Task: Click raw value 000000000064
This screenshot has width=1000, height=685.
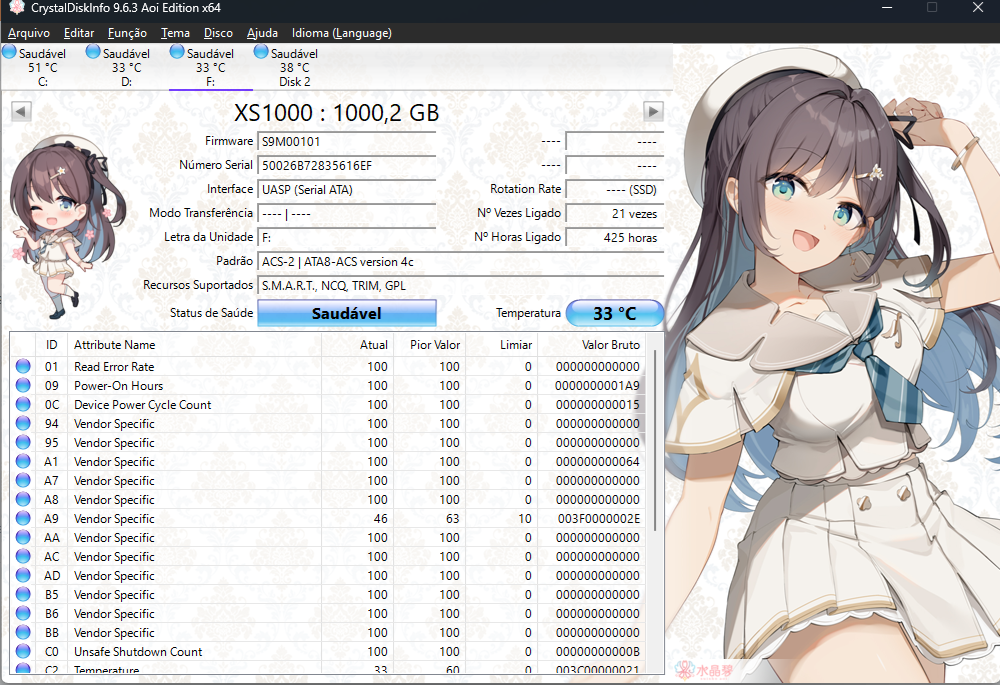Action: point(597,461)
